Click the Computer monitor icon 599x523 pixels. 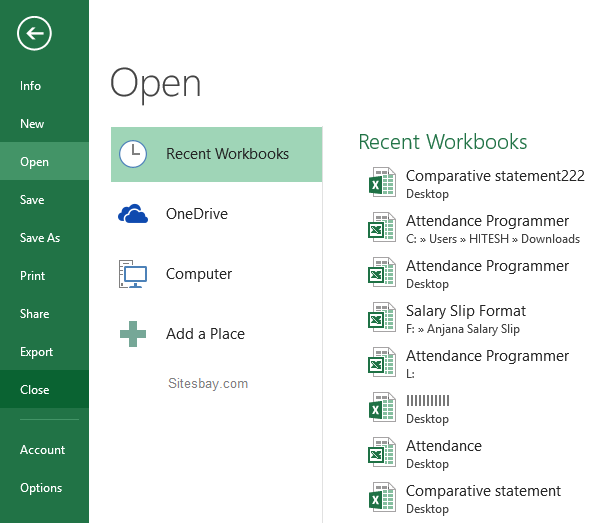tap(133, 274)
